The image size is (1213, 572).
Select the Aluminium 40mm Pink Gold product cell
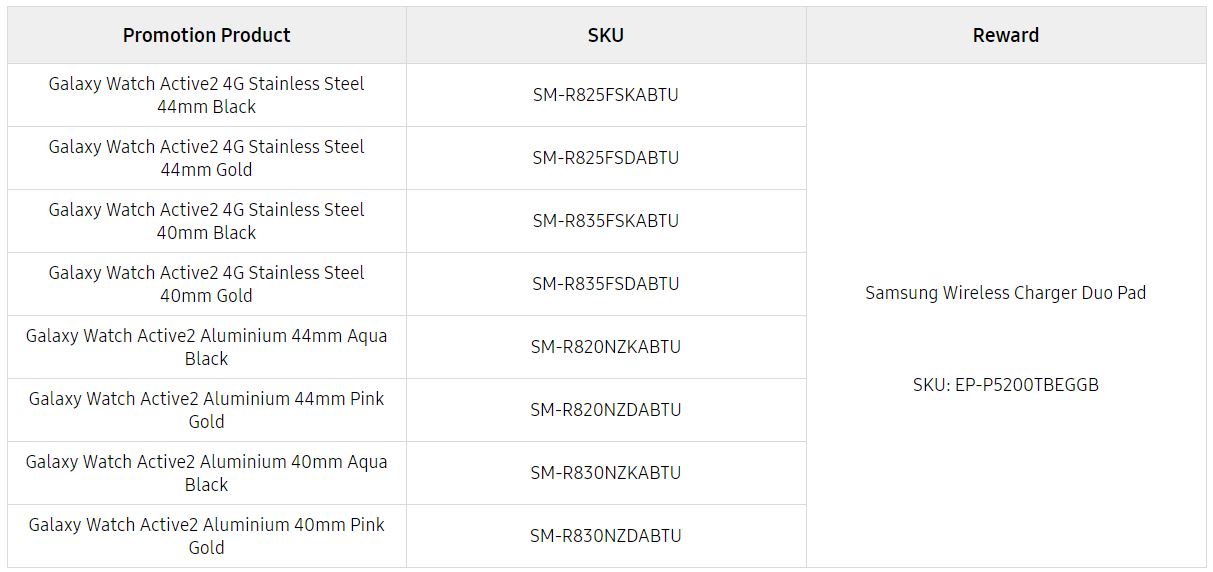click(x=206, y=536)
